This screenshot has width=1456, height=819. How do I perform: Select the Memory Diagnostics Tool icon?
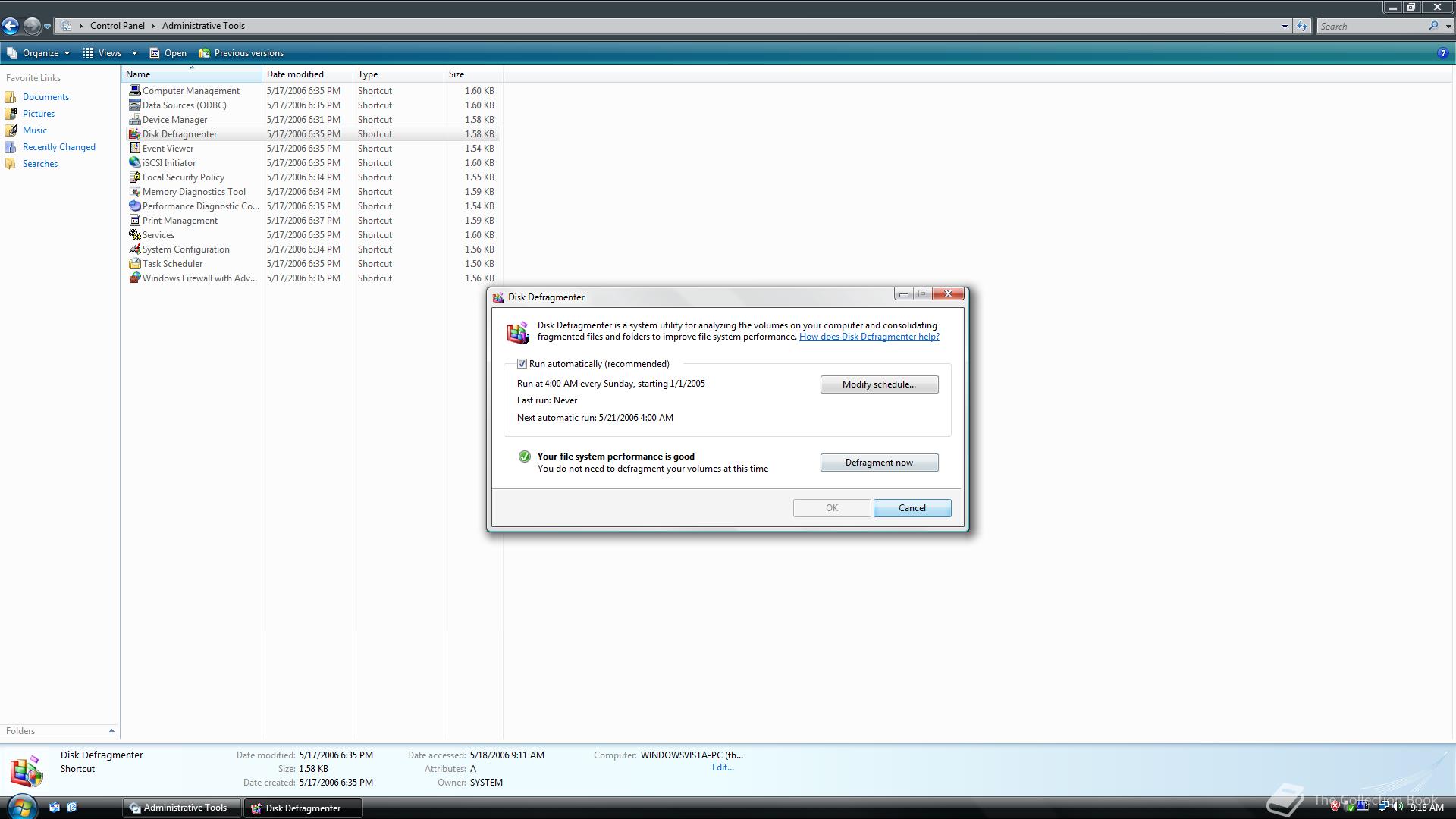(x=135, y=191)
